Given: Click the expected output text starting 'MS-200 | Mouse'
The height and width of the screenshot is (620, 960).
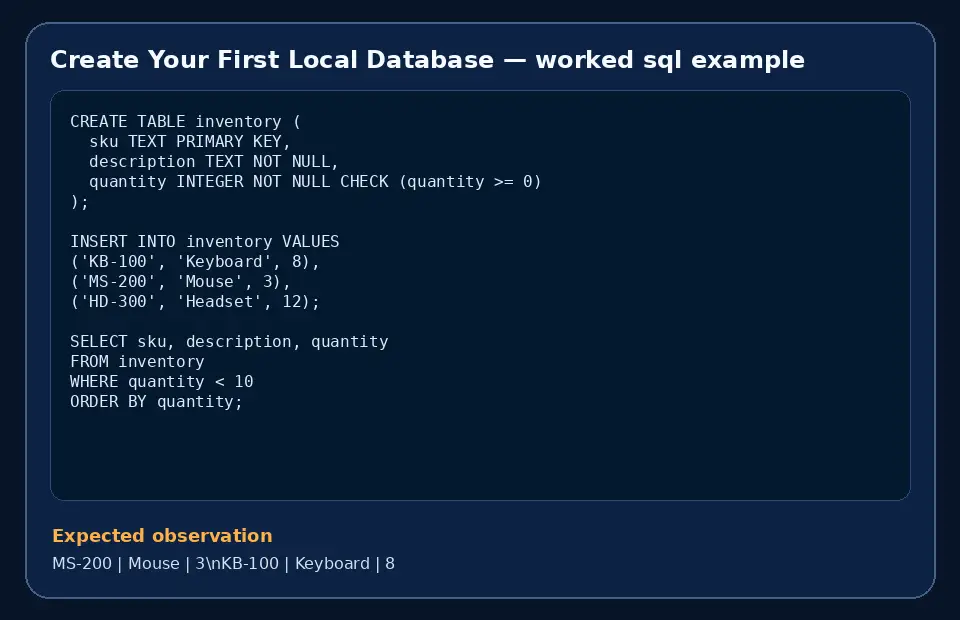Looking at the screenshot, I should [223, 563].
